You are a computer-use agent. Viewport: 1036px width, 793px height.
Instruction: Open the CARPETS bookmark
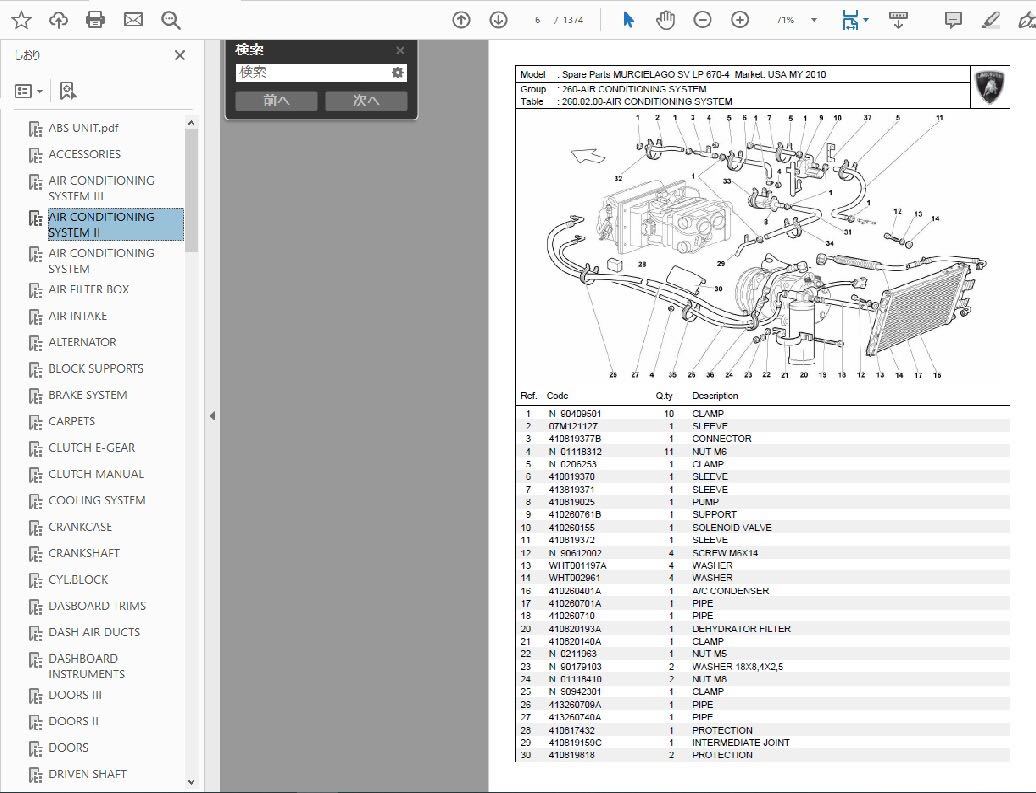coord(71,422)
